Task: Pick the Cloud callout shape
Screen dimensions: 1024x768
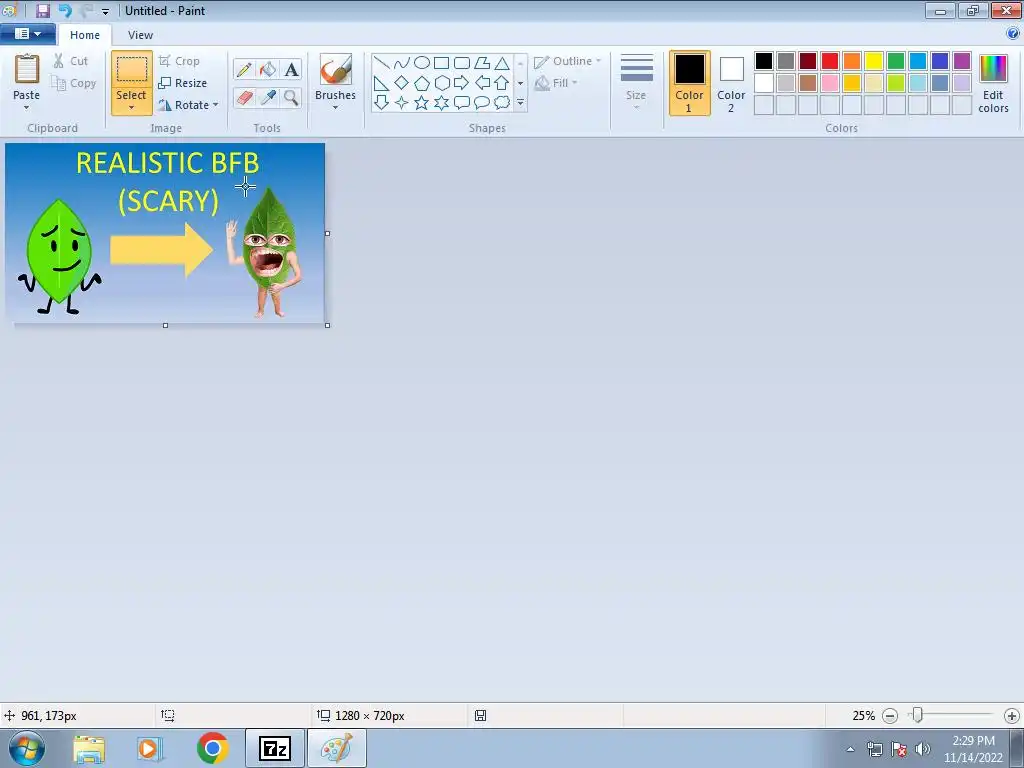Action: [502, 103]
